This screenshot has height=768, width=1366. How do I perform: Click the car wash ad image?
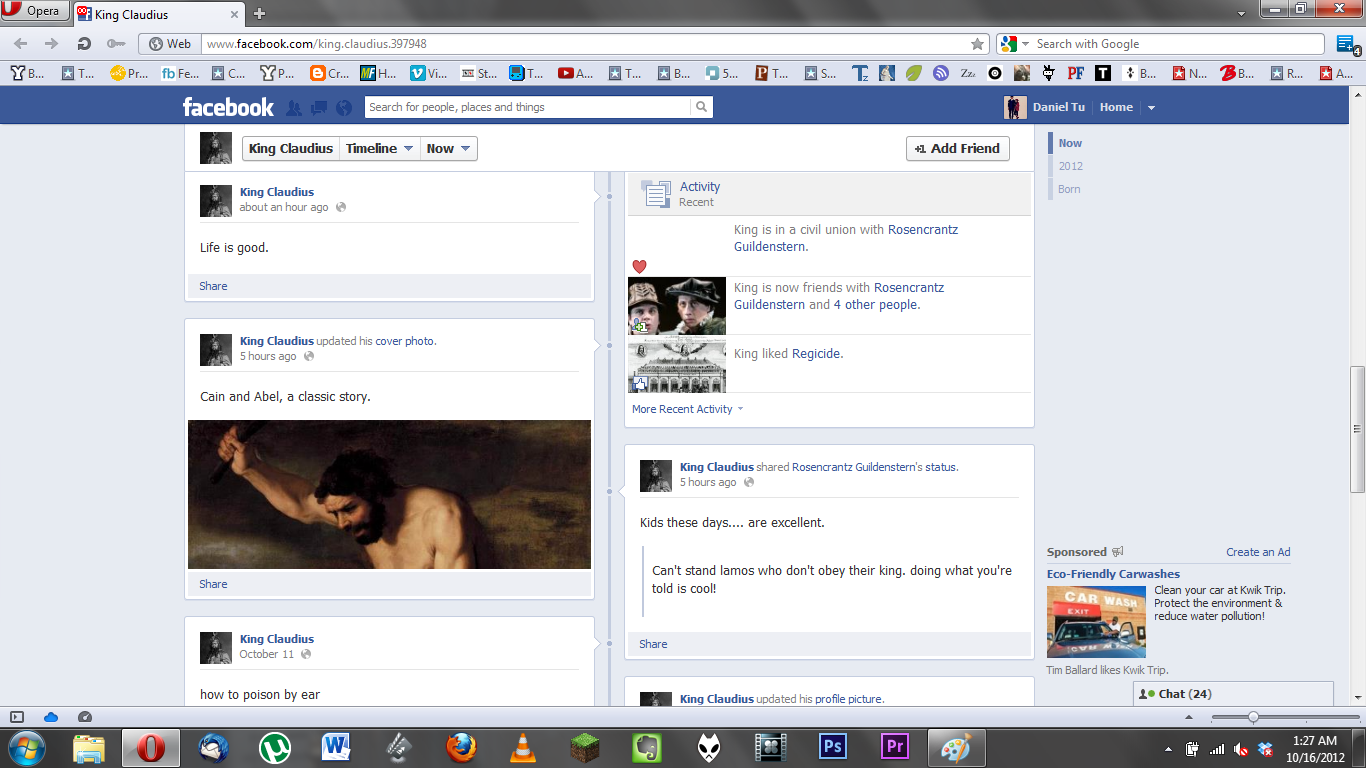pyautogui.click(x=1096, y=621)
